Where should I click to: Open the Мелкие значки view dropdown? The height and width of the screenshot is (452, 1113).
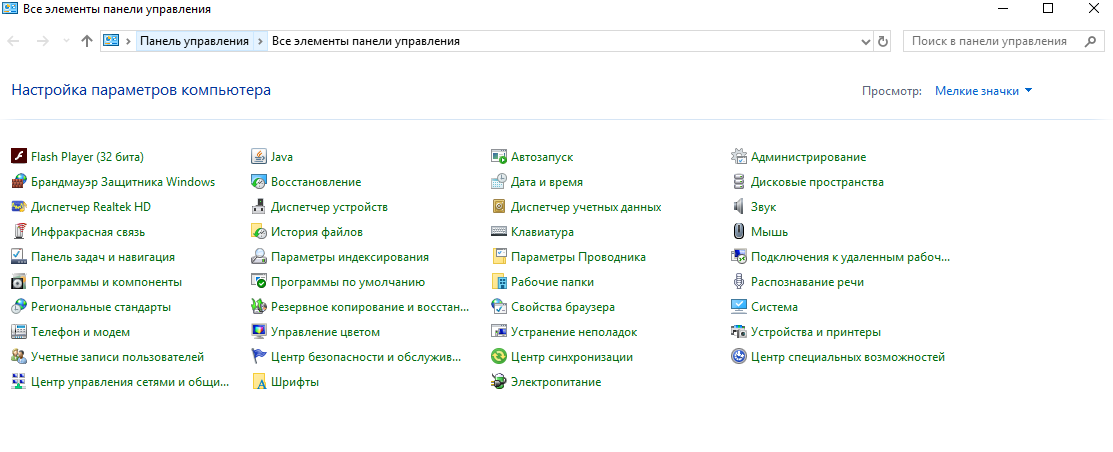[983, 91]
